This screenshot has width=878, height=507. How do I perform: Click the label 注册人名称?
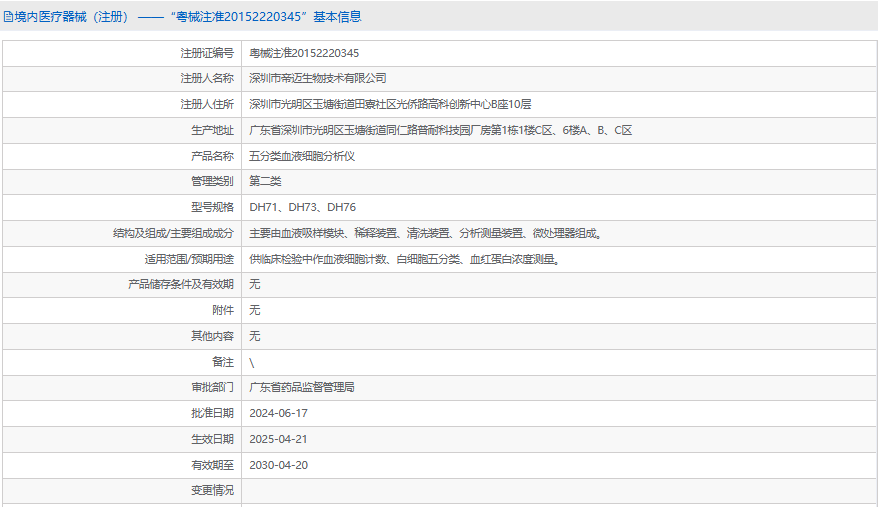(207, 78)
